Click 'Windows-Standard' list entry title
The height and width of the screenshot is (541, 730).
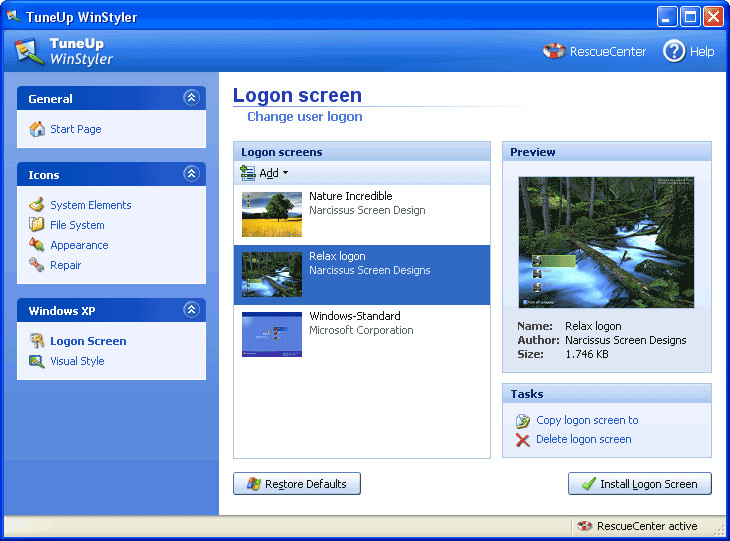(355, 316)
